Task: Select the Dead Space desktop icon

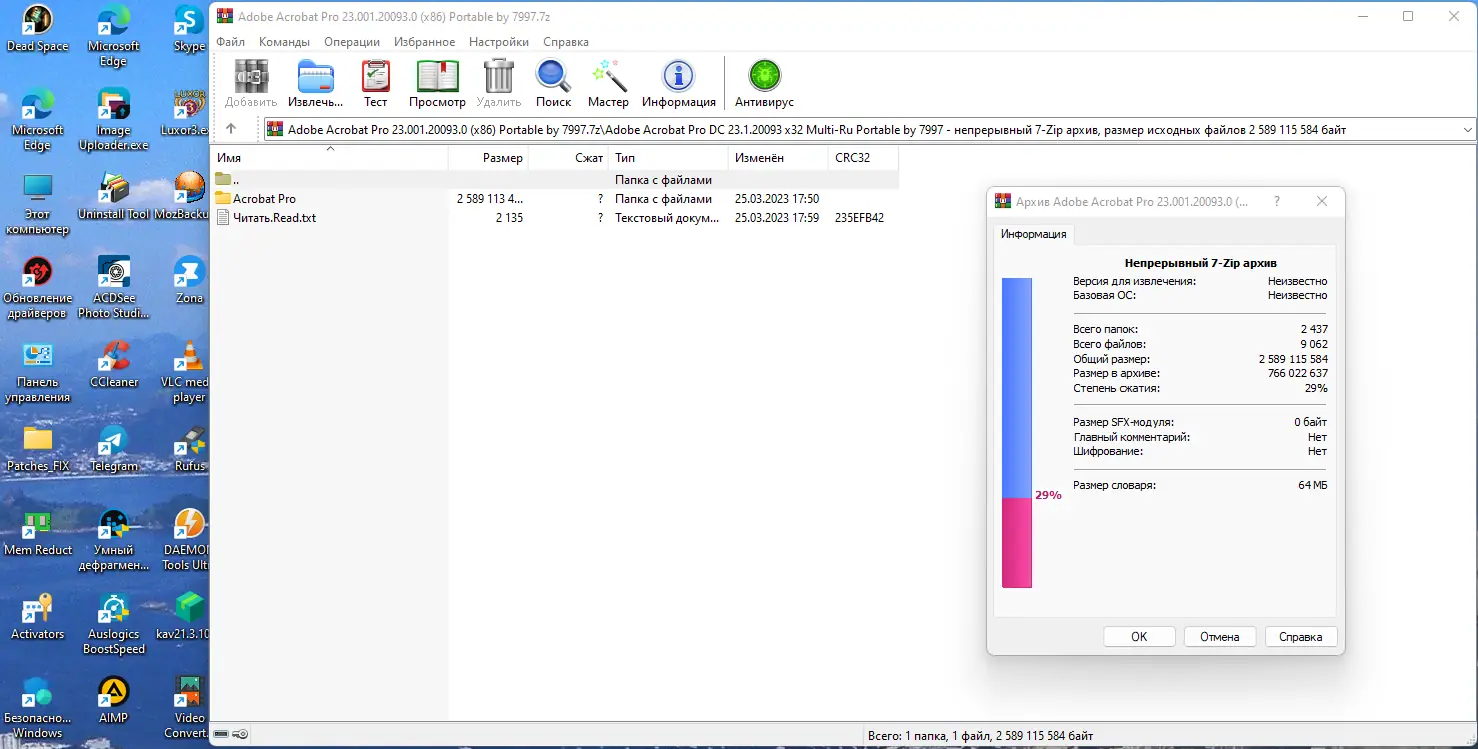Action: point(37,29)
